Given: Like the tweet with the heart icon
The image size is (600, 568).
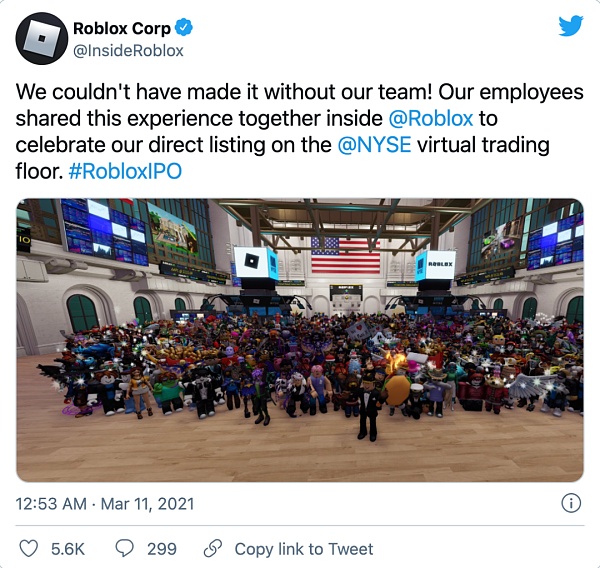Looking at the screenshot, I should coord(29,548).
